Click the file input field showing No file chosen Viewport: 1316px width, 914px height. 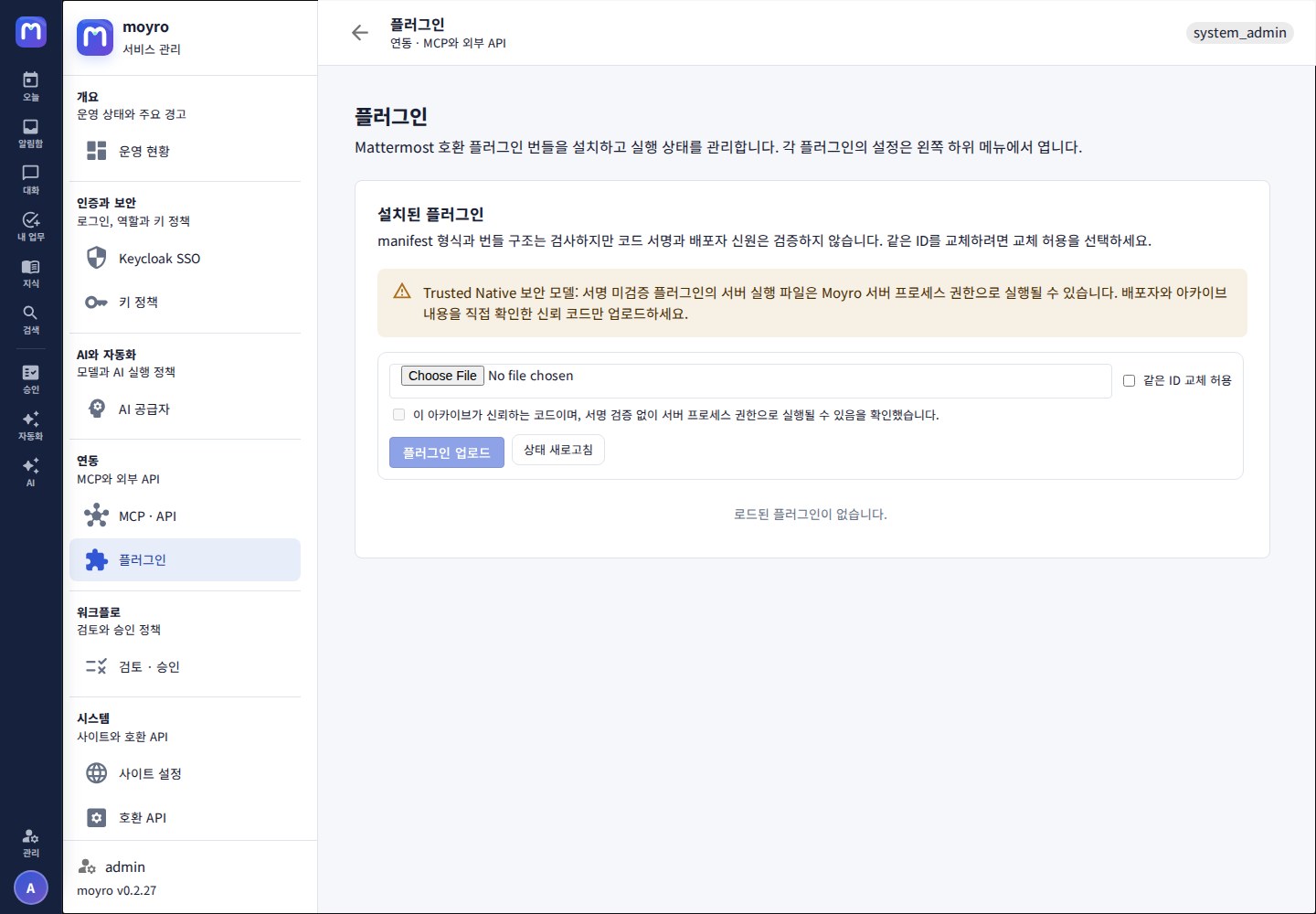coord(750,381)
